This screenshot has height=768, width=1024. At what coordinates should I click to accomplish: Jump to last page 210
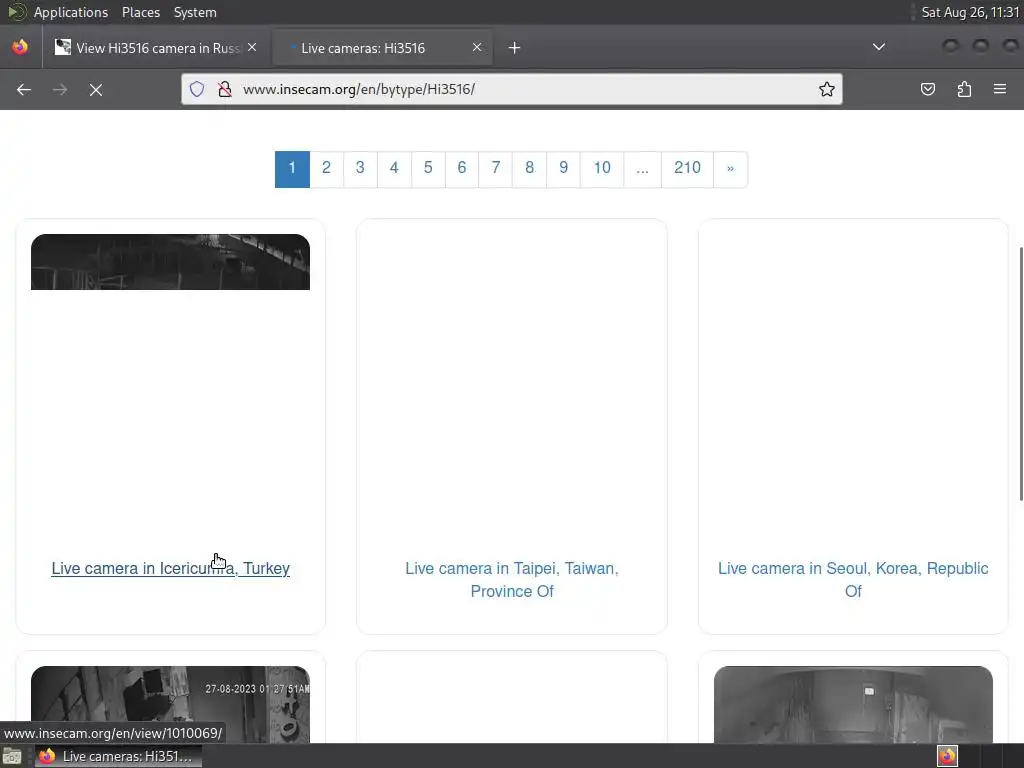click(687, 169)
